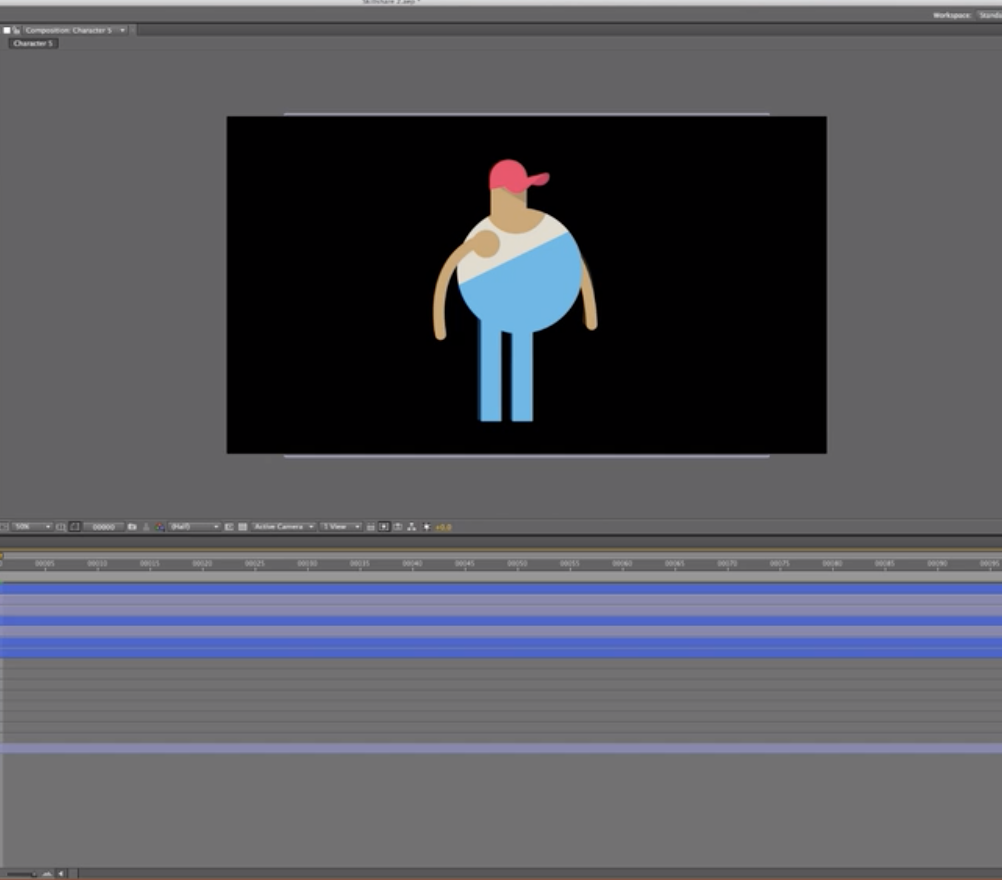
Task: Click the zoom in mountains icon in timeline
Action: (46, 873)
